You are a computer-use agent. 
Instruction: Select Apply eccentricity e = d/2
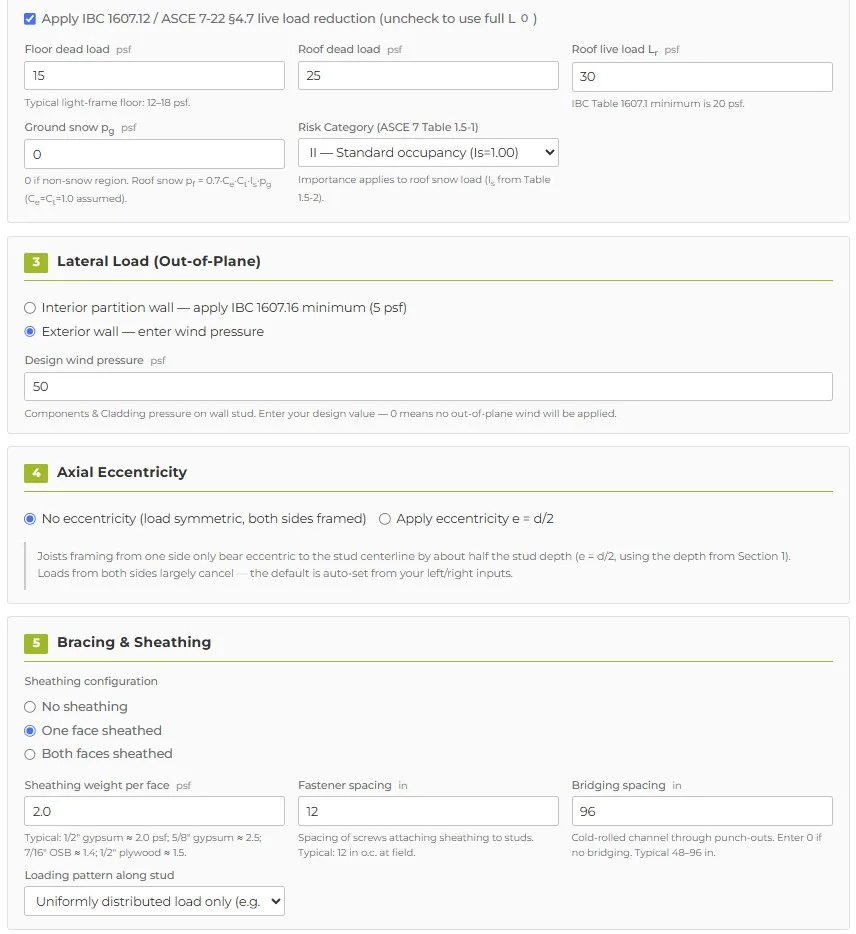385,519
